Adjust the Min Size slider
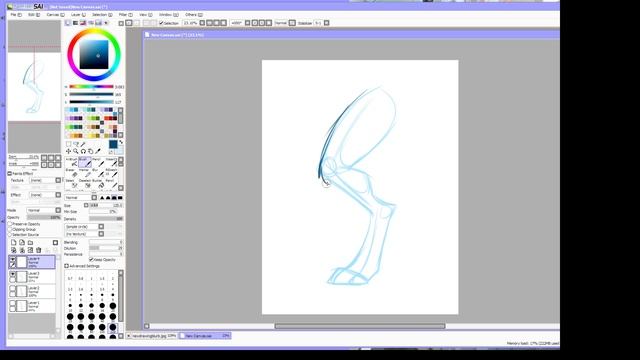The height and width of the screenshot is (360, 640). coord(106,212)
